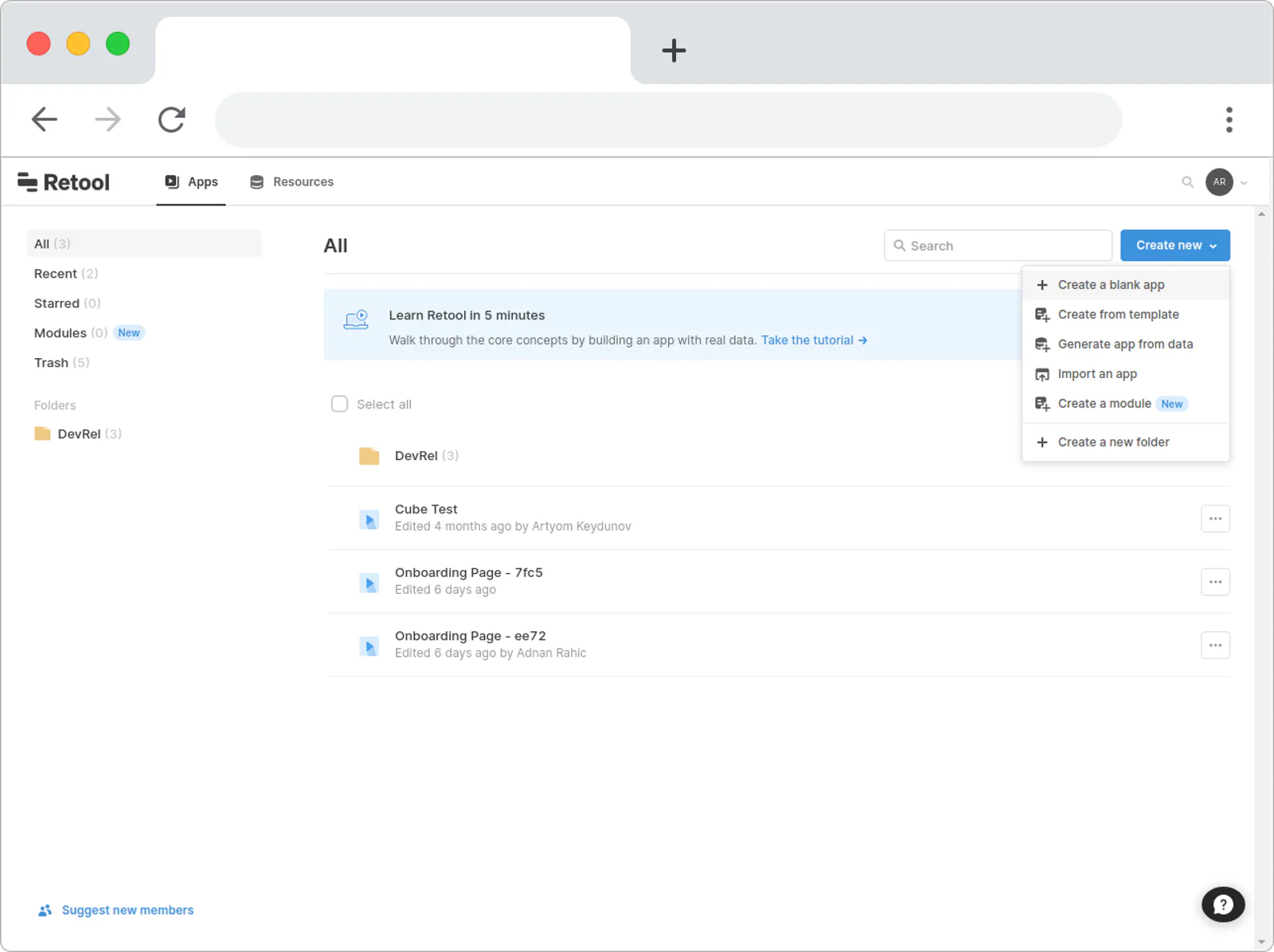Open the help question mark bubble
Image resolution: width=1274 pixels, height=952 pixels.
click(1223, 904)
